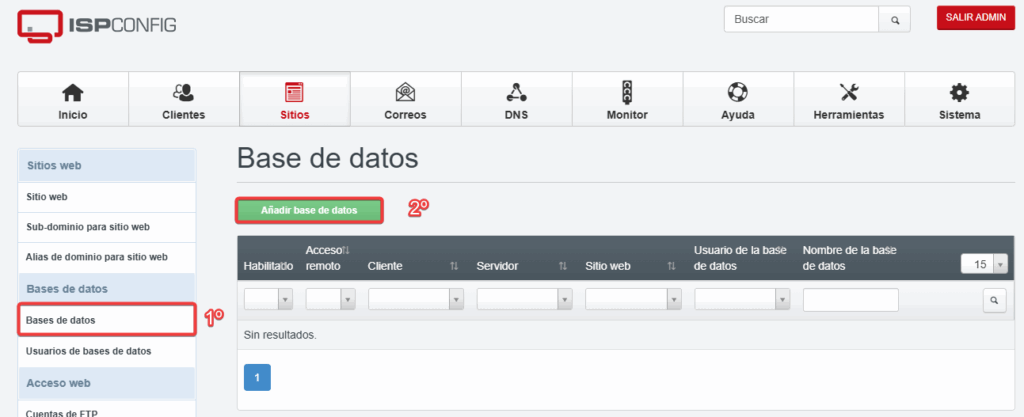1024x417 pixels.
Task: Click the search magnifier button beside Buscar
Action: (894, 20)
